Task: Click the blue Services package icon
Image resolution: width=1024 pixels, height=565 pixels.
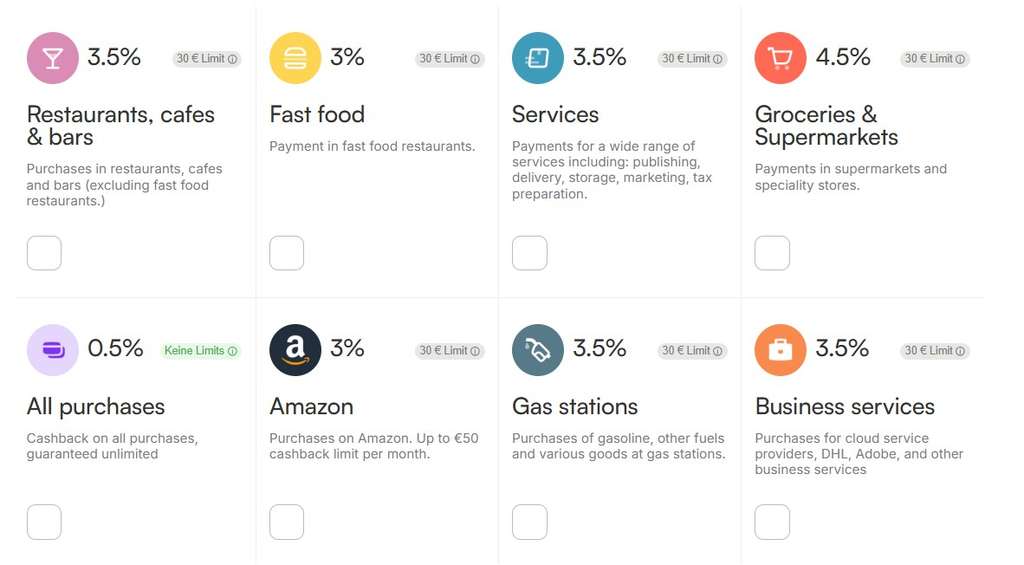Action: point(537,58)
